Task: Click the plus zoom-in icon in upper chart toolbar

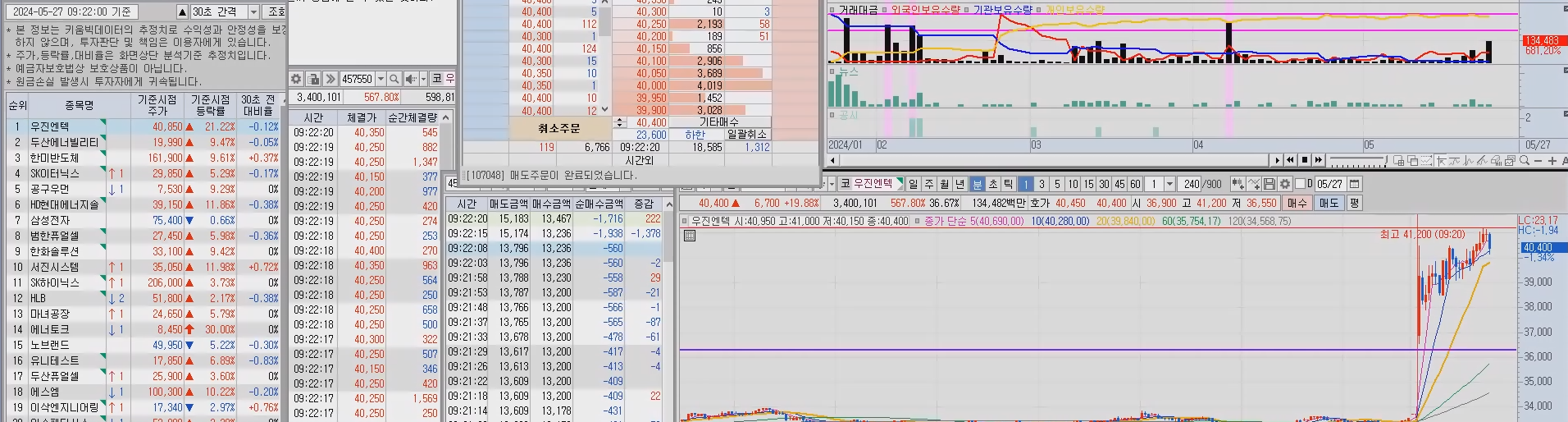Action: tap(1552, 161)
